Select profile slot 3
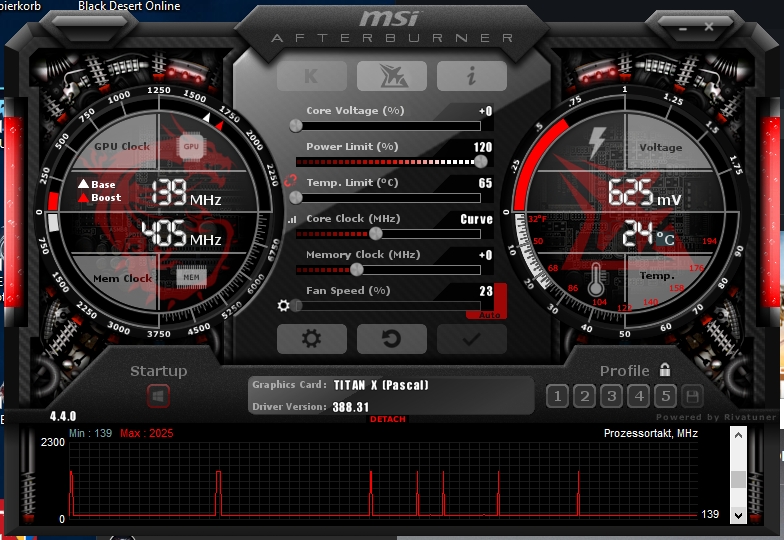Image resolution: width=784 pixels, height=540 pixels. click(x=612, y=396)
